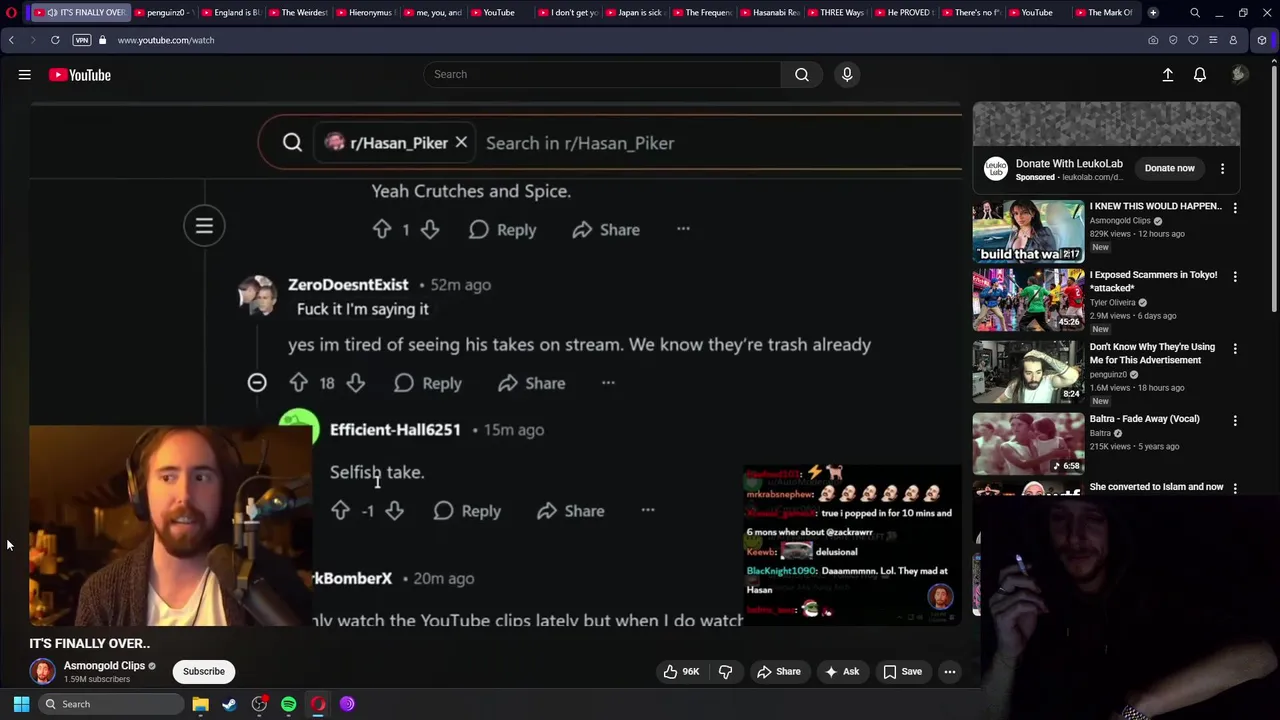
Task: Open the ad blocker shield icon
Action: pyautogui.click(x=1173, y=40)
